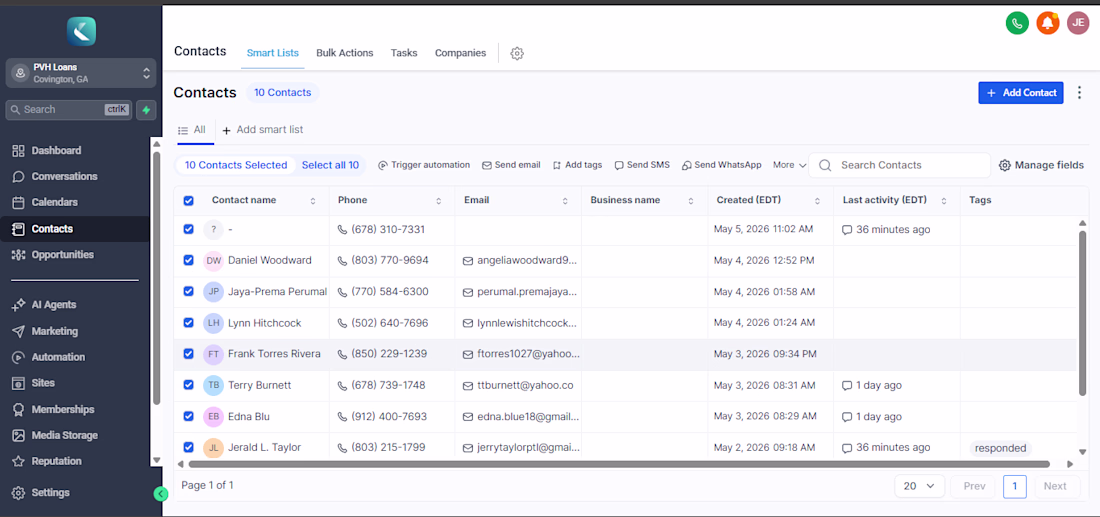Screen dimensions: 1100x517
Task: Switch to the Bulk Actions tab
Action: (344, 53)
